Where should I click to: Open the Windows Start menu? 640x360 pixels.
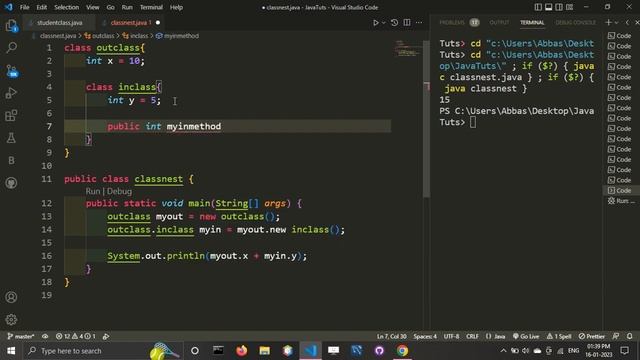click(11, 351)
